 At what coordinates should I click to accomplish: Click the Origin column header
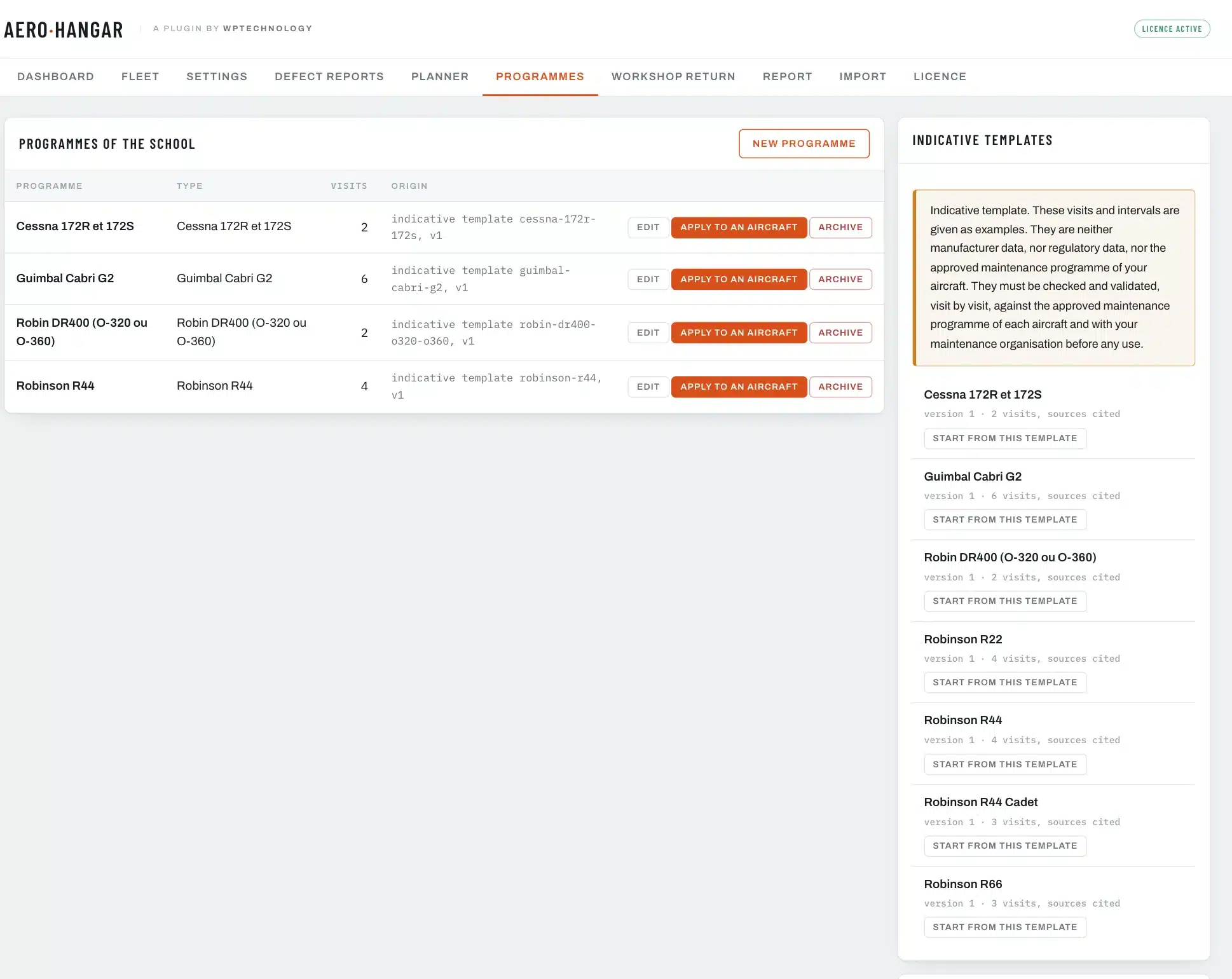pos(409,186)
